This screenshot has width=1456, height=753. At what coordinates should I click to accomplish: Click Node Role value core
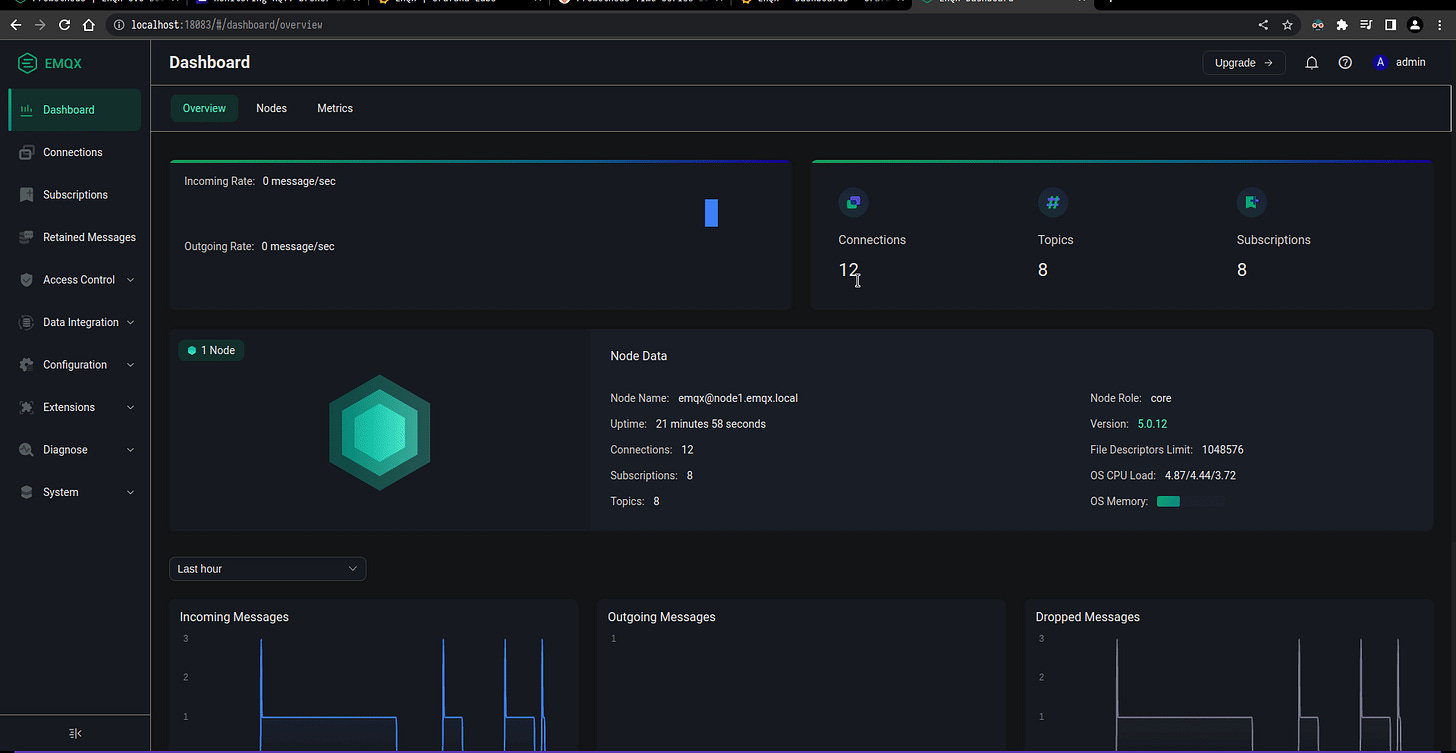coord(1161,398)
